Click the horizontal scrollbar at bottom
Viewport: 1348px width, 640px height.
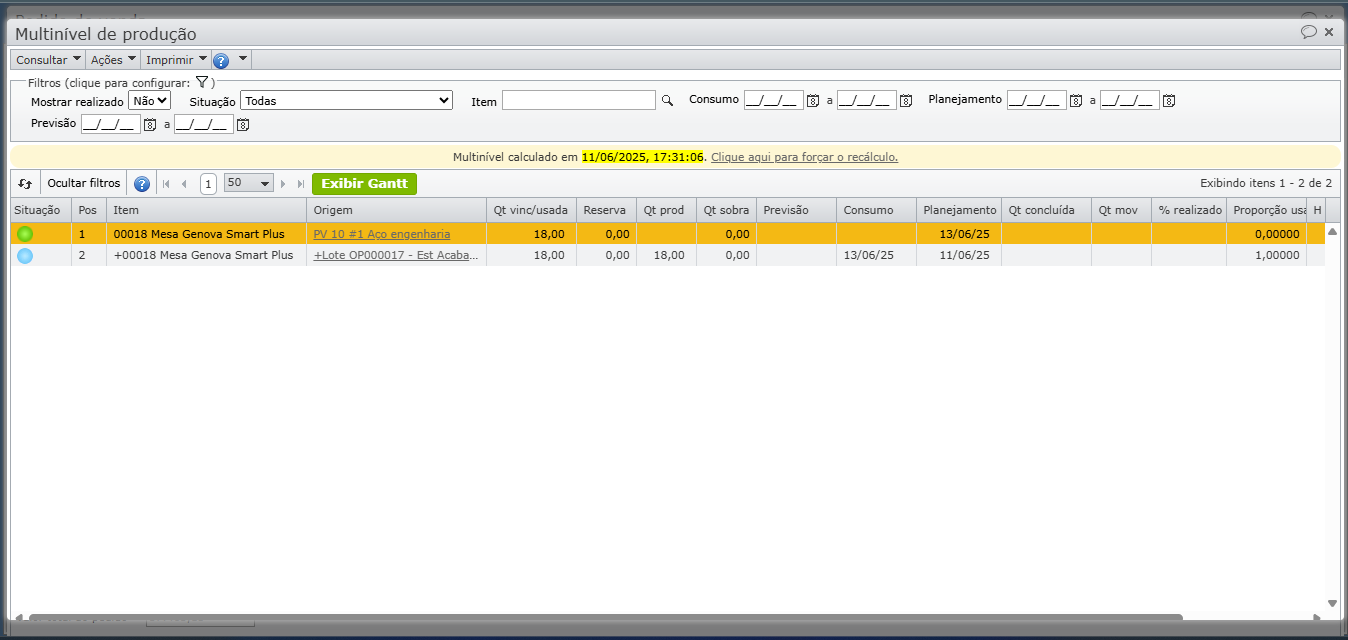coord(605,617)
